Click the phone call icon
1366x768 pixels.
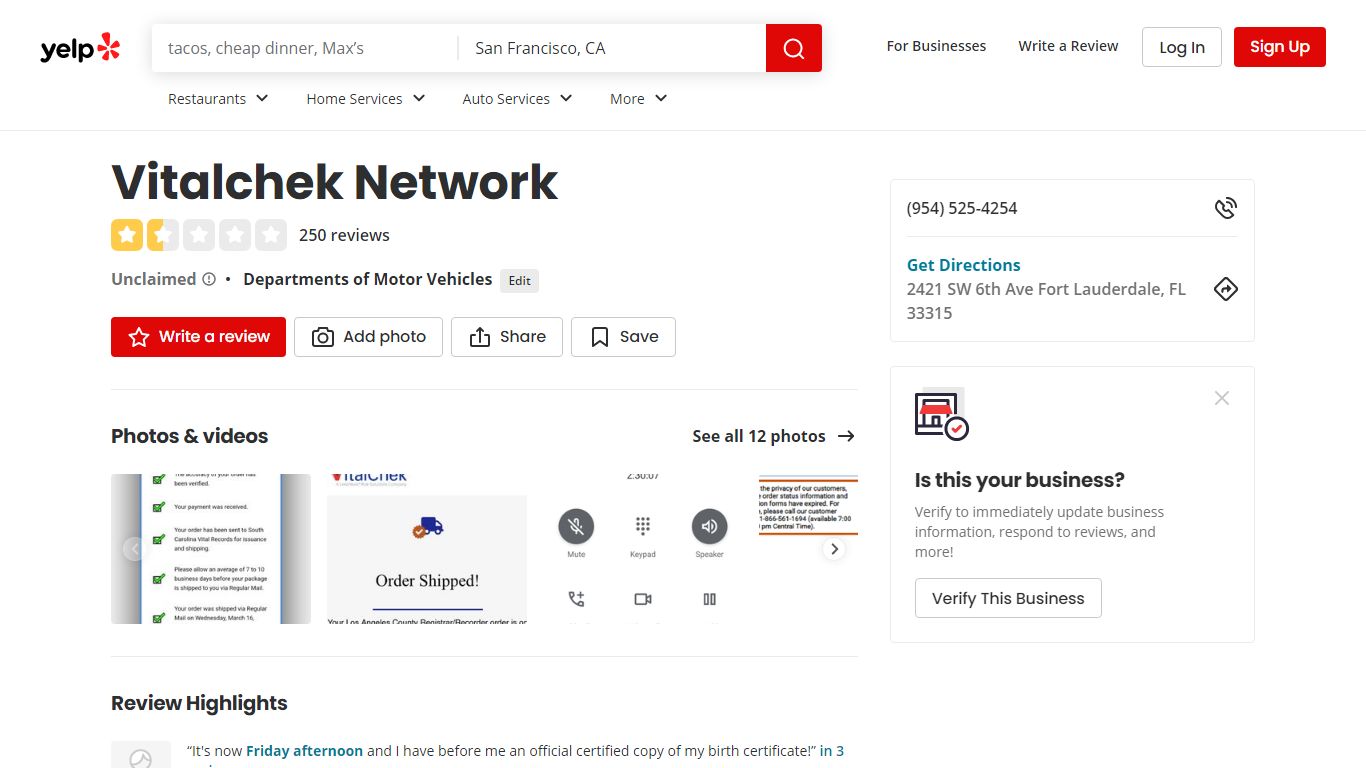(x=1225, y=208)
